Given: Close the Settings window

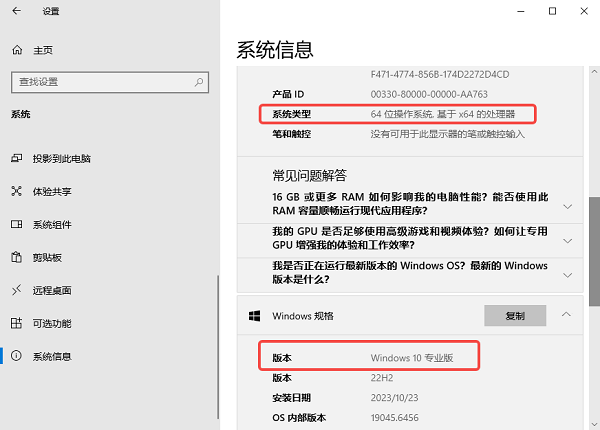Looking at the screenshot, I should [x=584, y=11].
